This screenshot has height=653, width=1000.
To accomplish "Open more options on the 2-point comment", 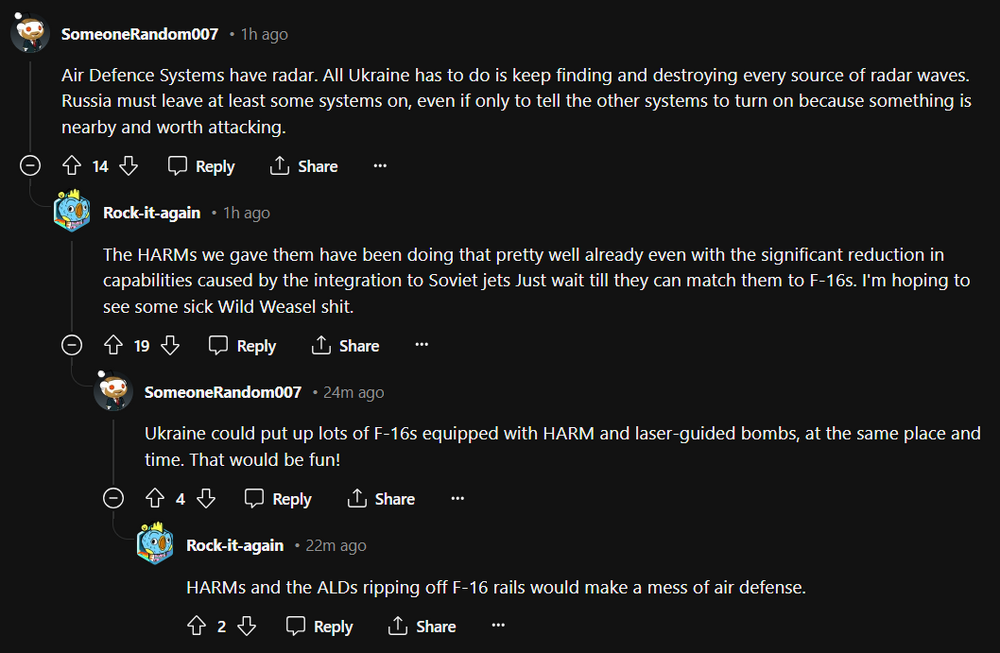I will 498,627.
